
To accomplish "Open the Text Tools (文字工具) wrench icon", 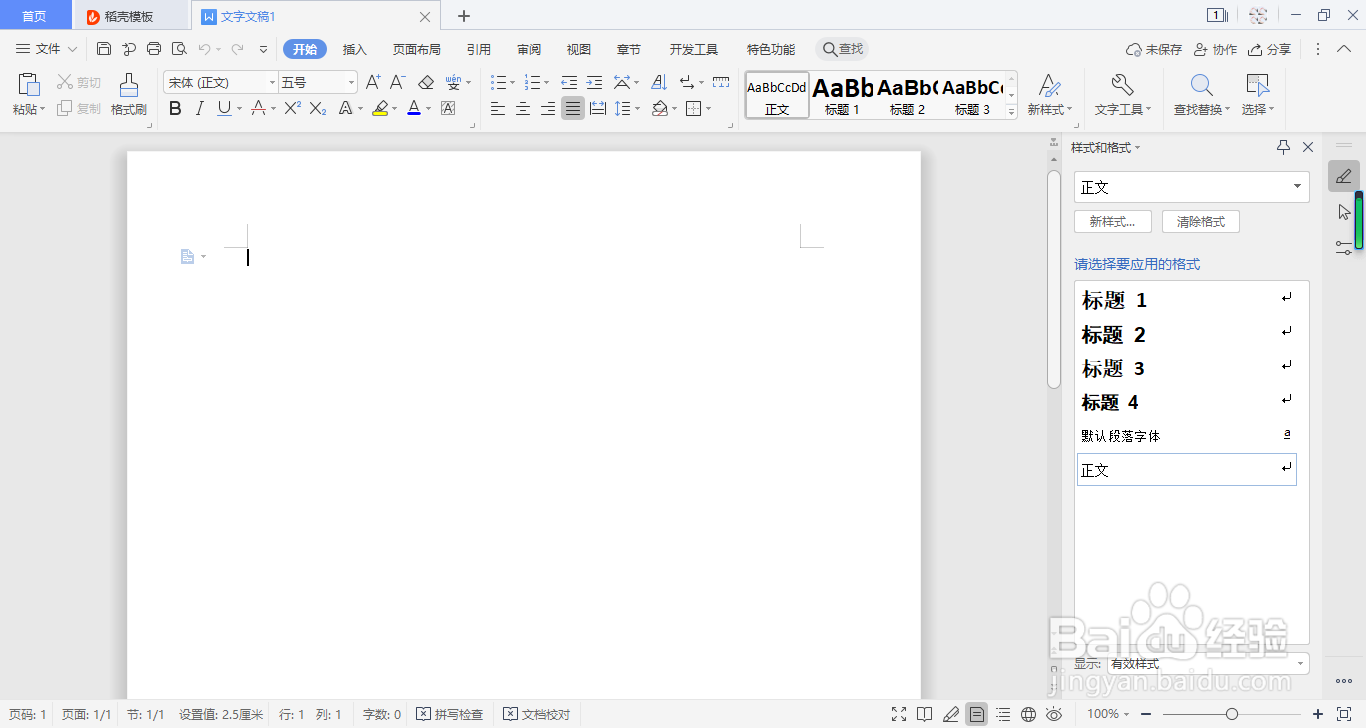I will (1122, 86).
